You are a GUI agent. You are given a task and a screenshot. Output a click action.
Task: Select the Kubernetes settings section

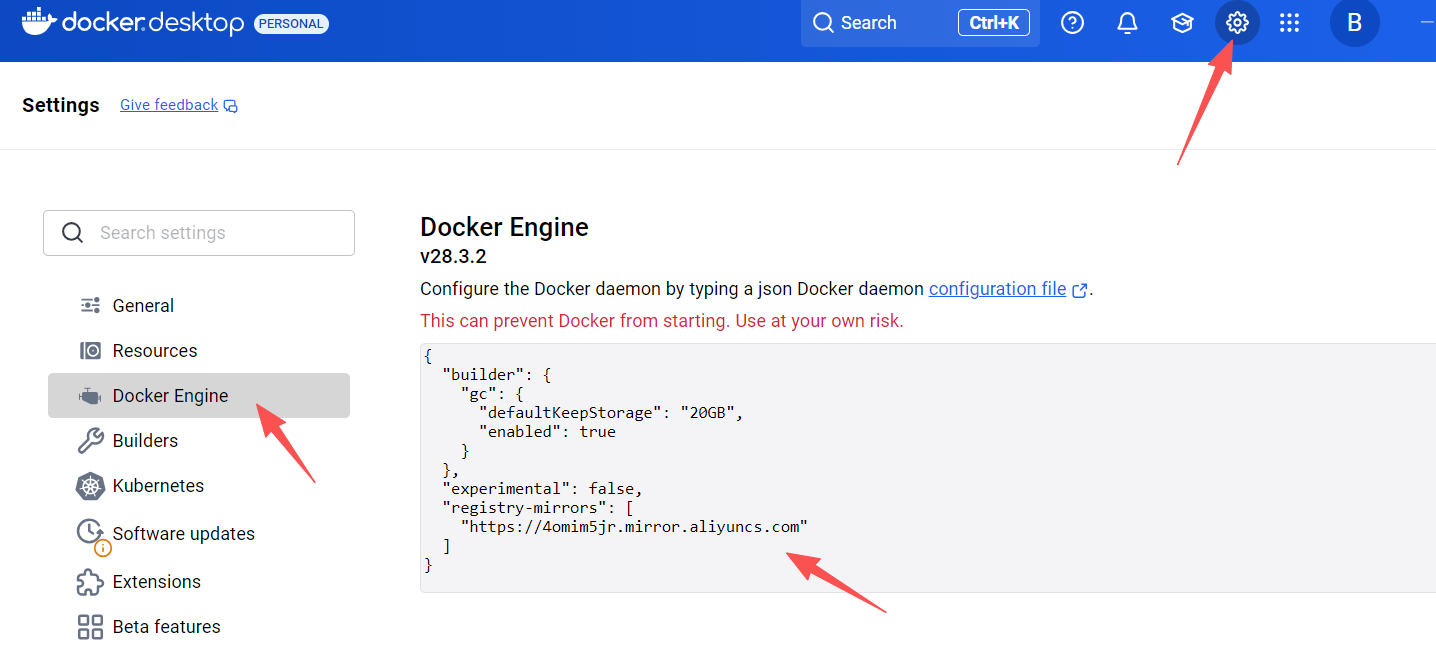coord(199,486)
